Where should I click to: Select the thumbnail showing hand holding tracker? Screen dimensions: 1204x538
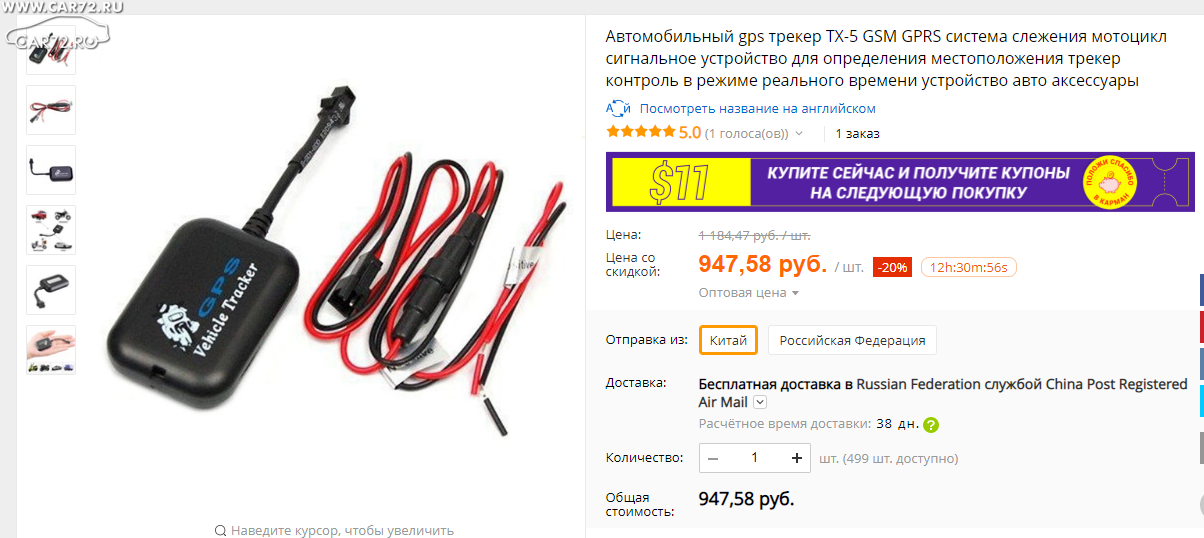point(51,350)
